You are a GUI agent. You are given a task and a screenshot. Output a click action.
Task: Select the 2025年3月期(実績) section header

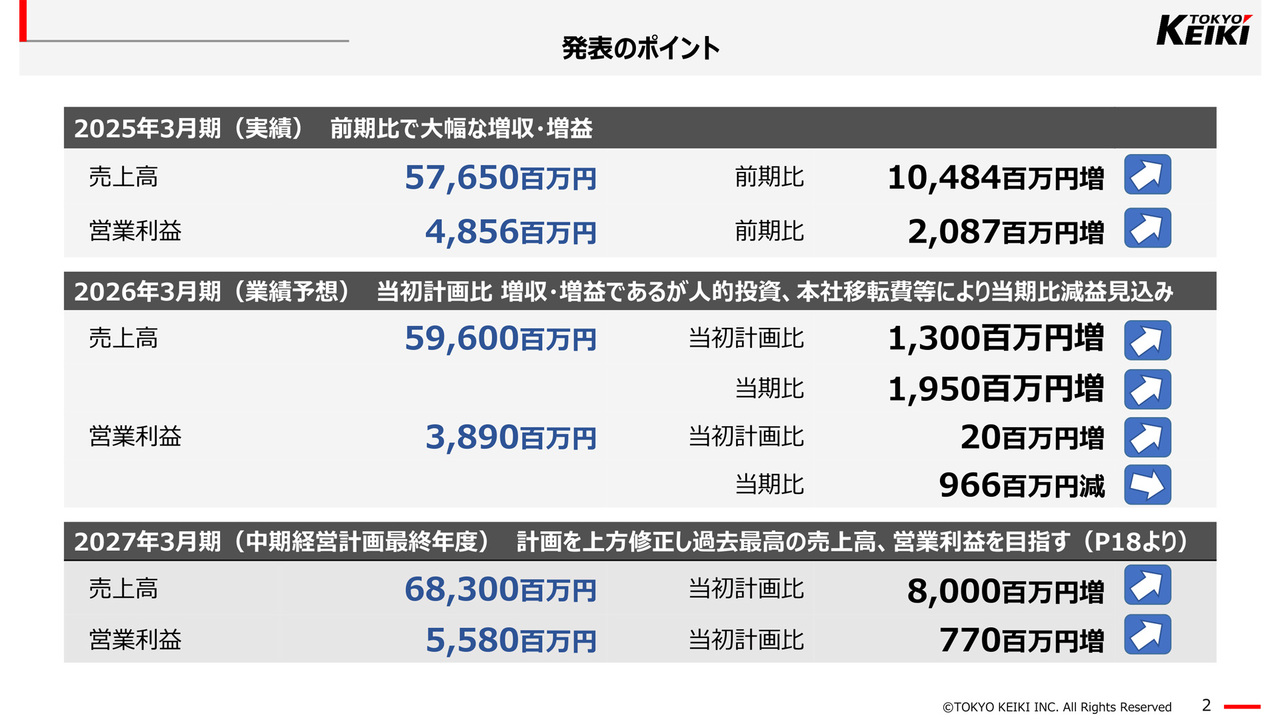point(640,128)
